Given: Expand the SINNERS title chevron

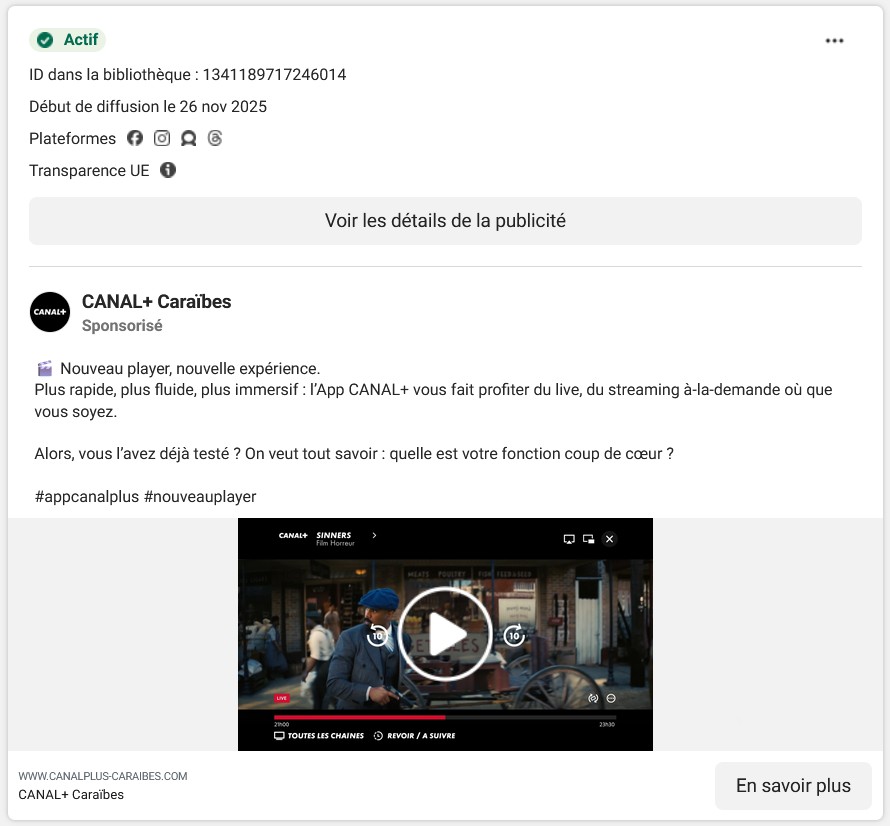Looking at the screenshot, I should point(374,535).
